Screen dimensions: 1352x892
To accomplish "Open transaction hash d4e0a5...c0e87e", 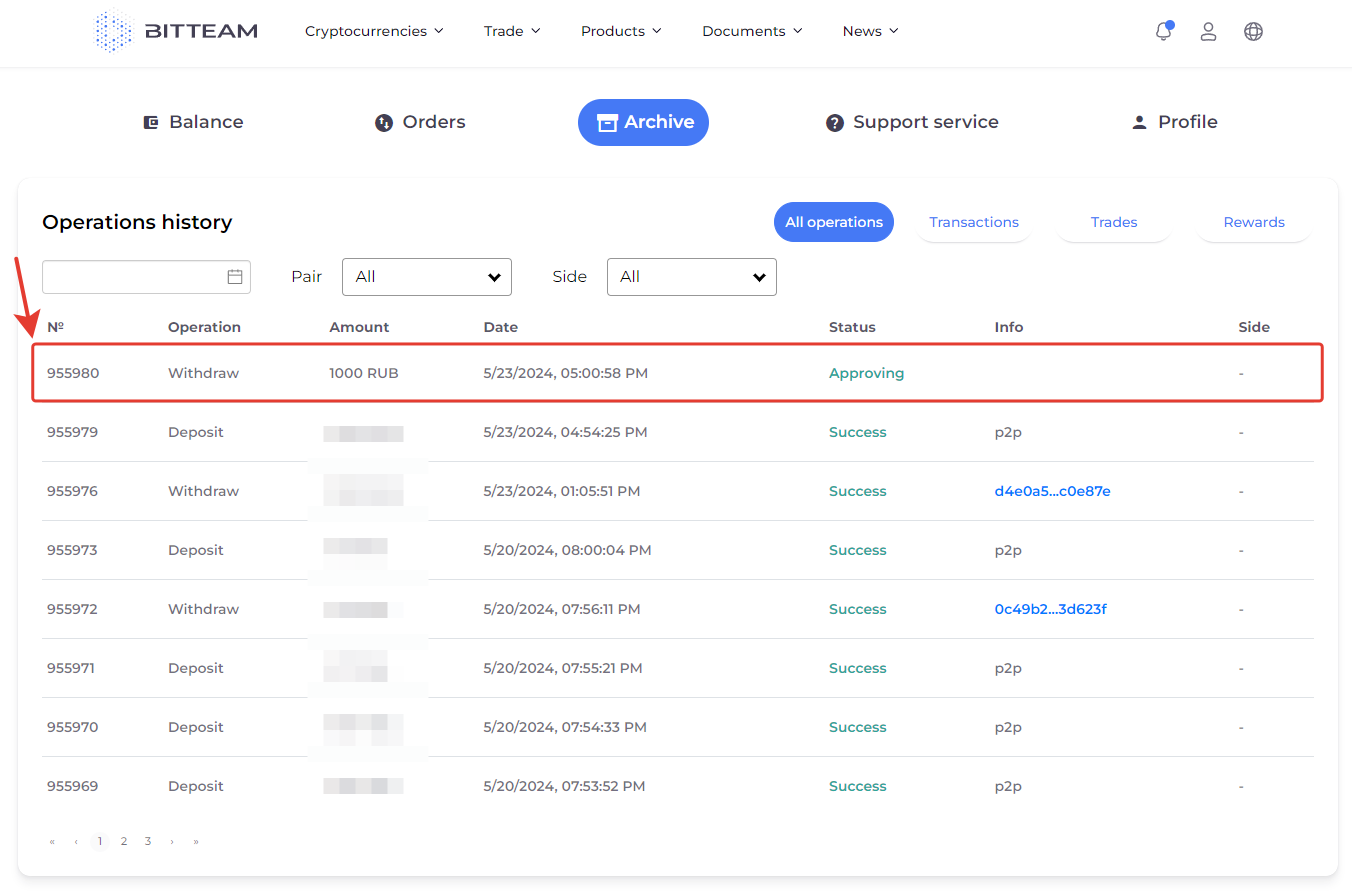I will [1052, 491].
